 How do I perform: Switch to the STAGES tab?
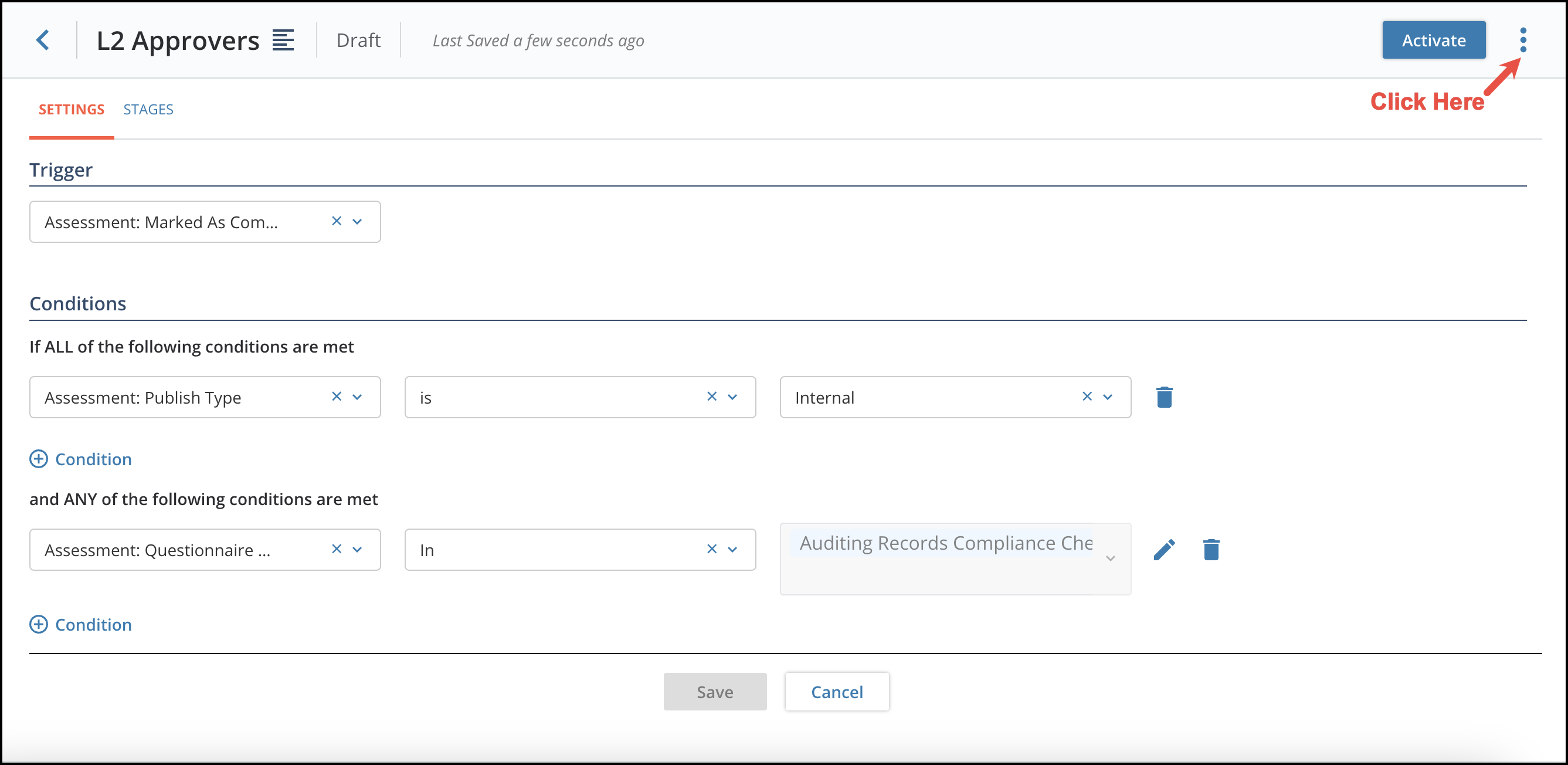148,110
